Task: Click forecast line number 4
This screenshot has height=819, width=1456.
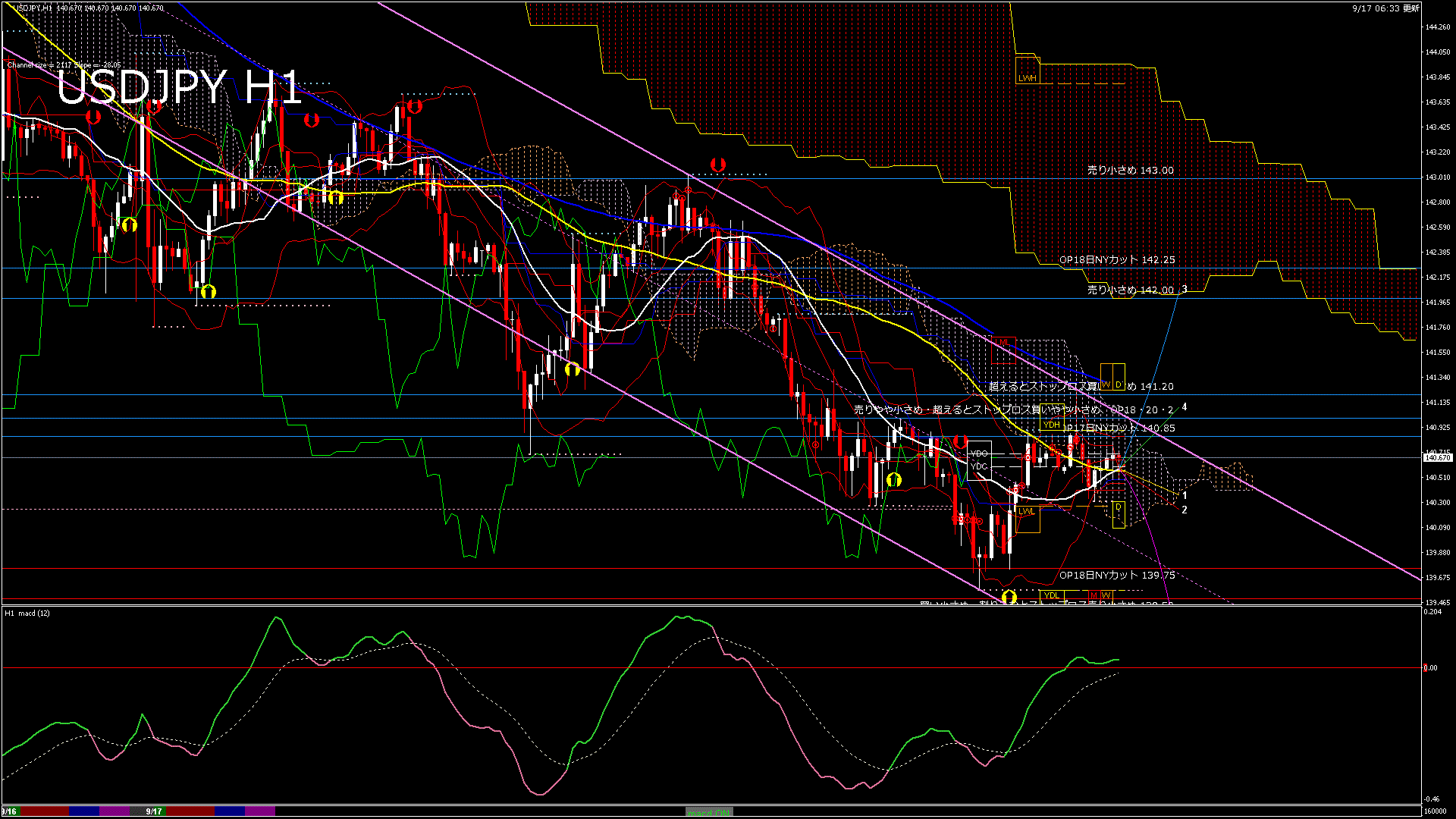Action: [1185, 407]
